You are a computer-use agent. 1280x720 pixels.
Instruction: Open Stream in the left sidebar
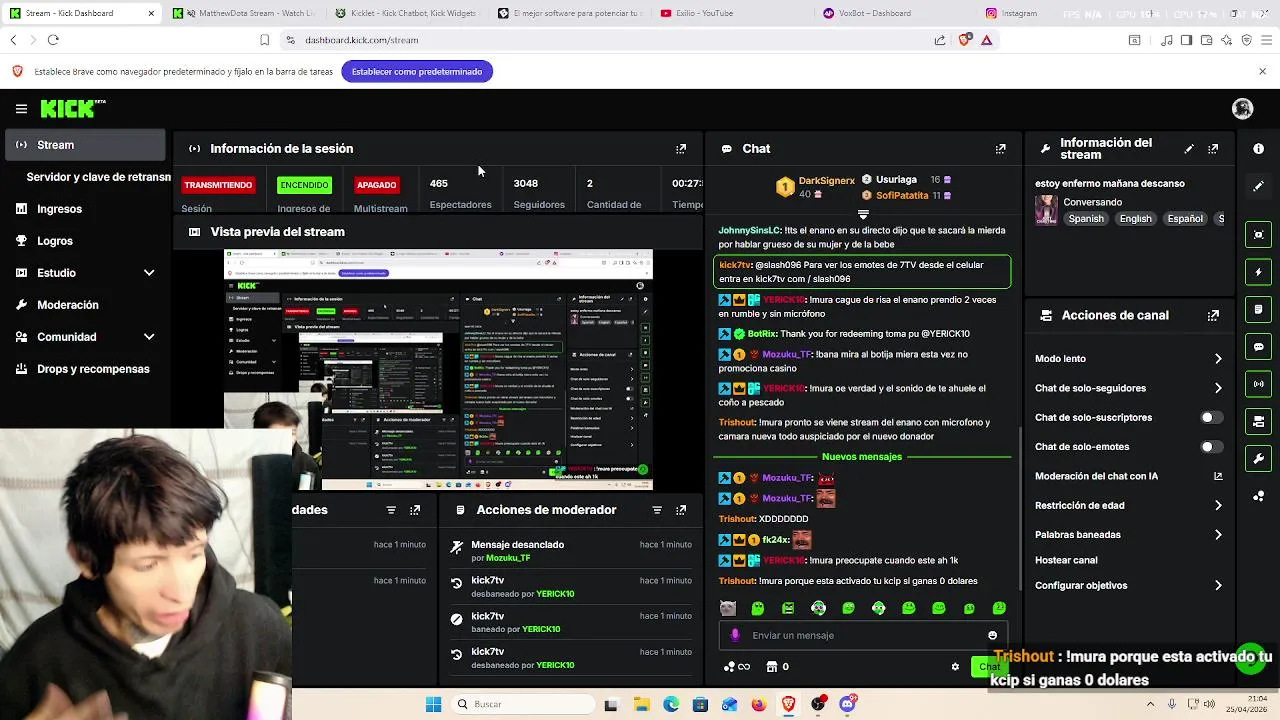84,145
